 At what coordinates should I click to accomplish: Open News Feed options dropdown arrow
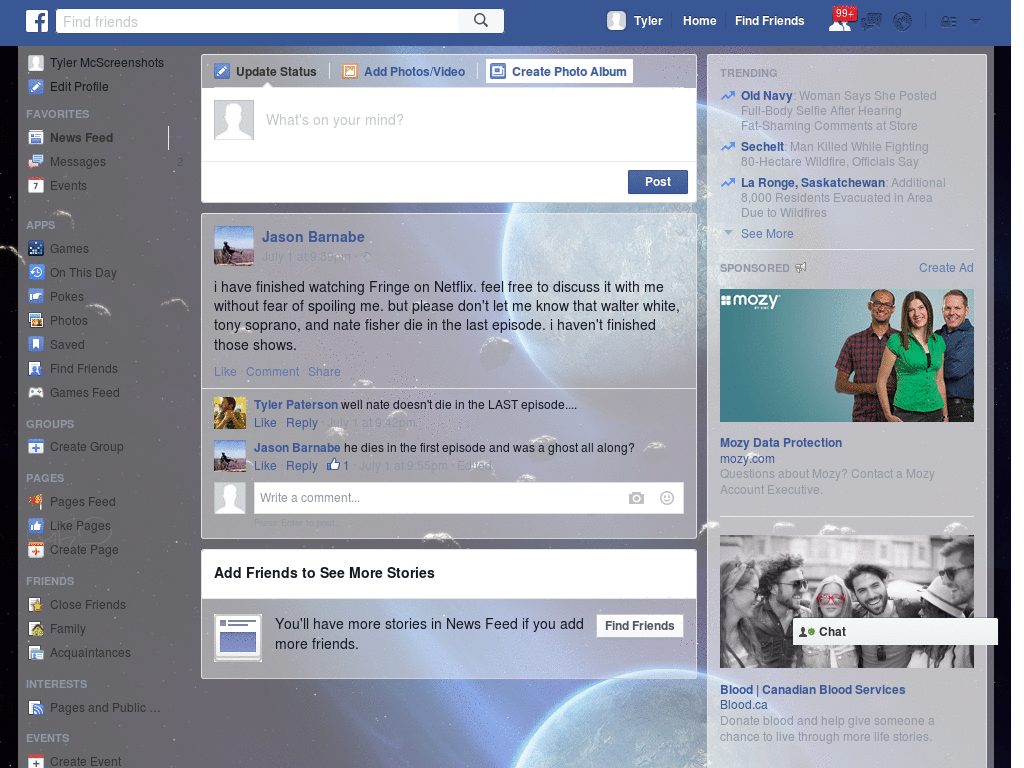tap(179, 138)
